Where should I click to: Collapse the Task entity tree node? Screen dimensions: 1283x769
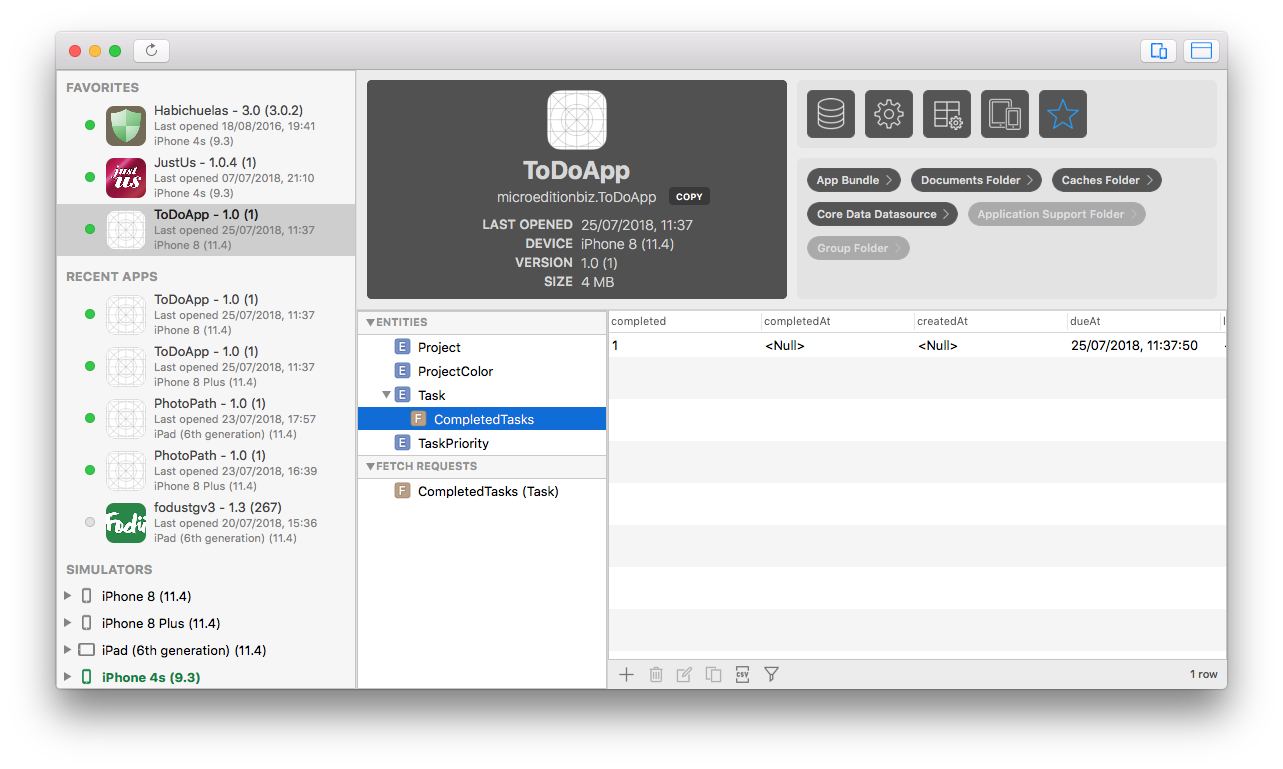(x=387, y=395)
